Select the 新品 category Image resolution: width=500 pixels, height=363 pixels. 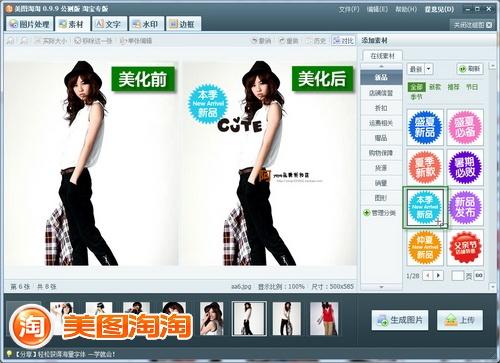click(x=381, y=77)
